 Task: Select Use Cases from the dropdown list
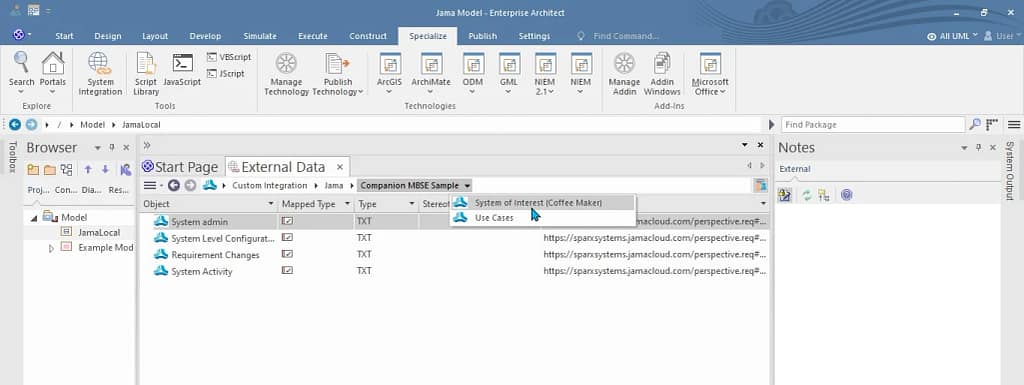pyautogui.click(x=542, y=218)
